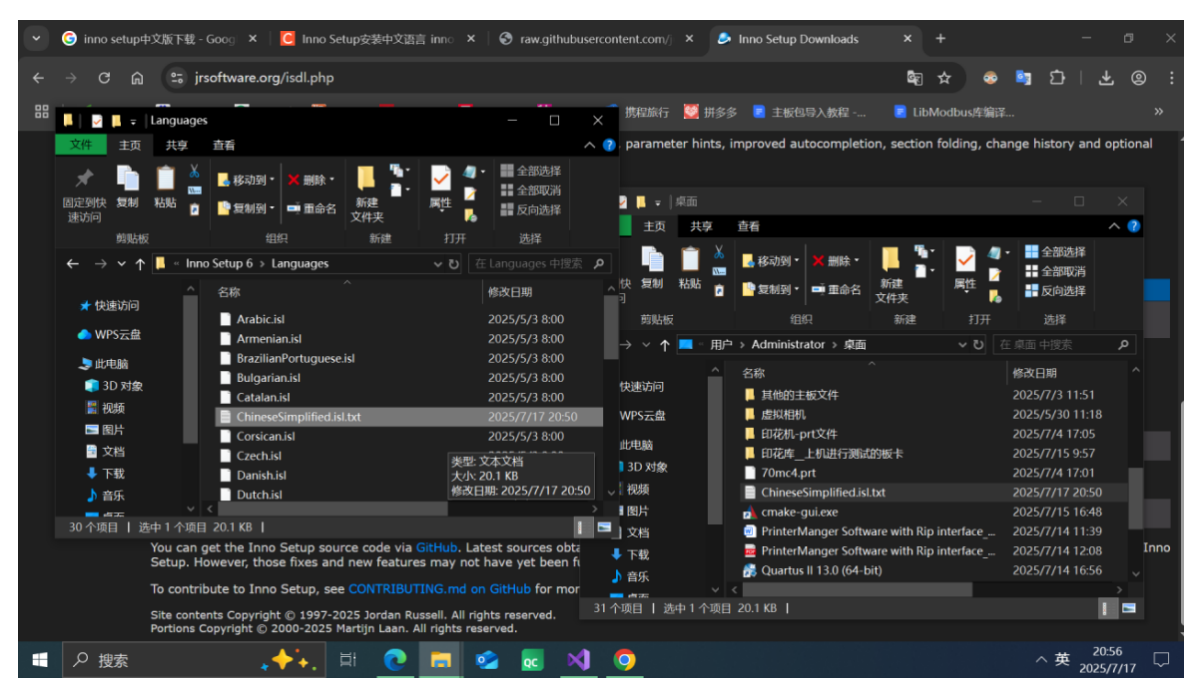Click Deselect All (全部取消) in Languages window
Viewport: 1184px width, 682px height.
[531, 190]
